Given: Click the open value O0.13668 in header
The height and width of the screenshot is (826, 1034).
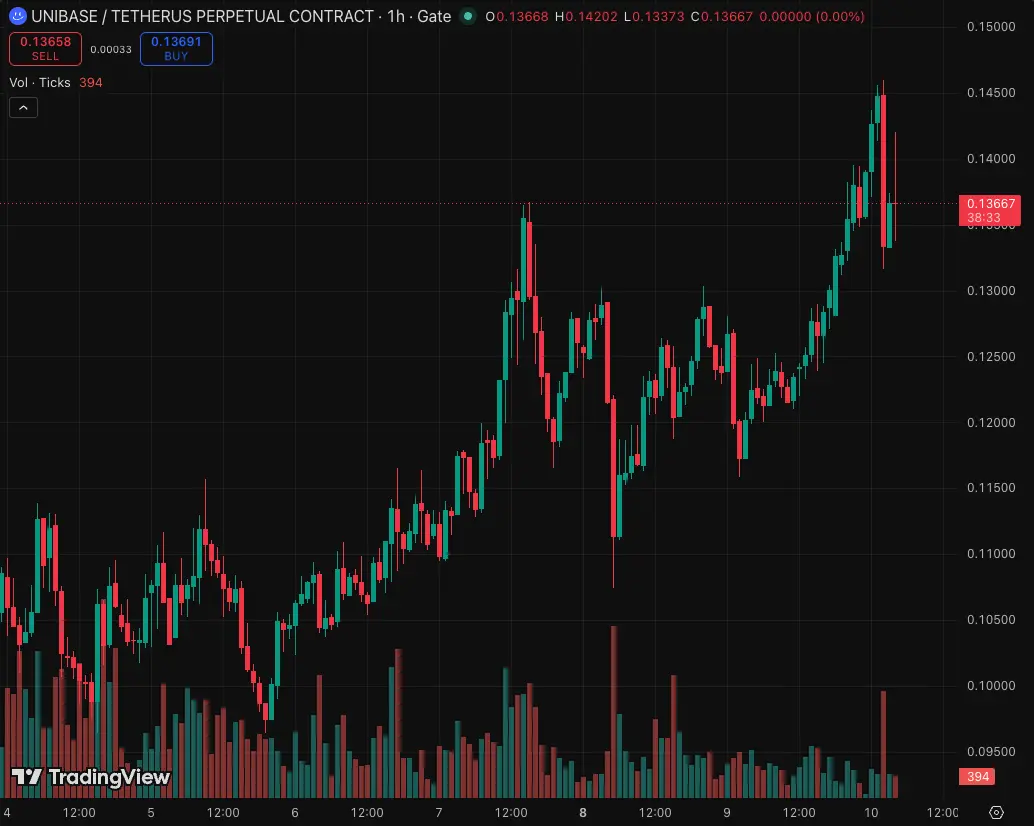Looking at the screenshot, I should [x=516, y=16].
